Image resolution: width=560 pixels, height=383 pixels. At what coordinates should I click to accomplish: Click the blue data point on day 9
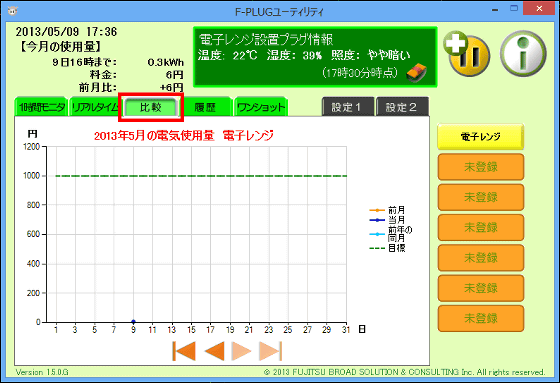pos(133,322)
